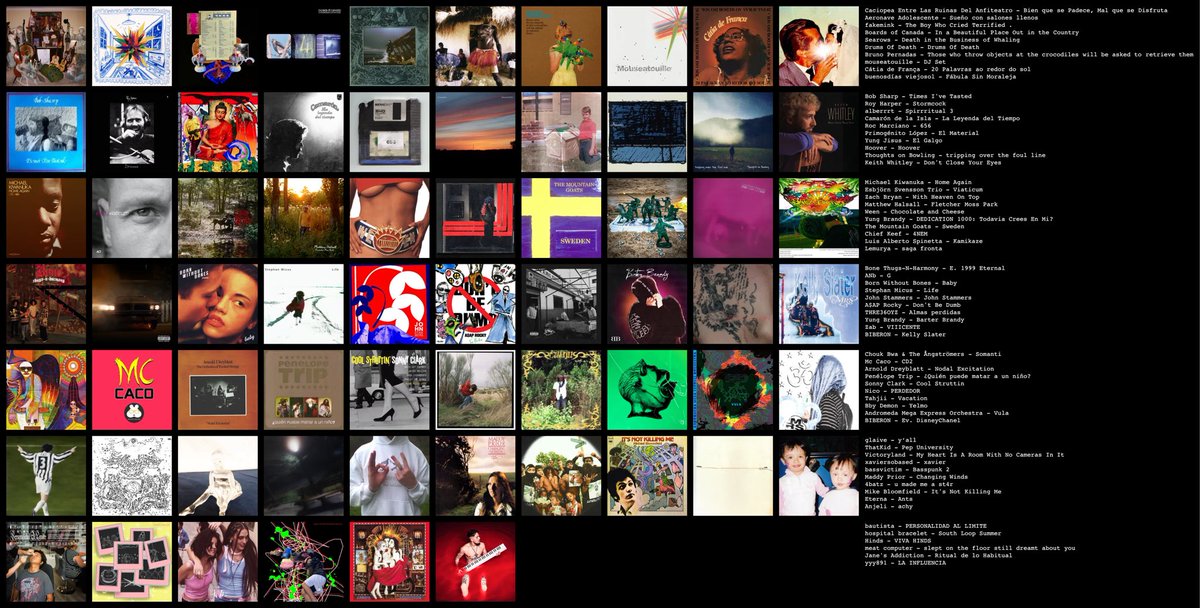This screenshot has height=608, width=1200.
Task: Click the It's Not Killing Me cover
Action: (x=647, y=476)
